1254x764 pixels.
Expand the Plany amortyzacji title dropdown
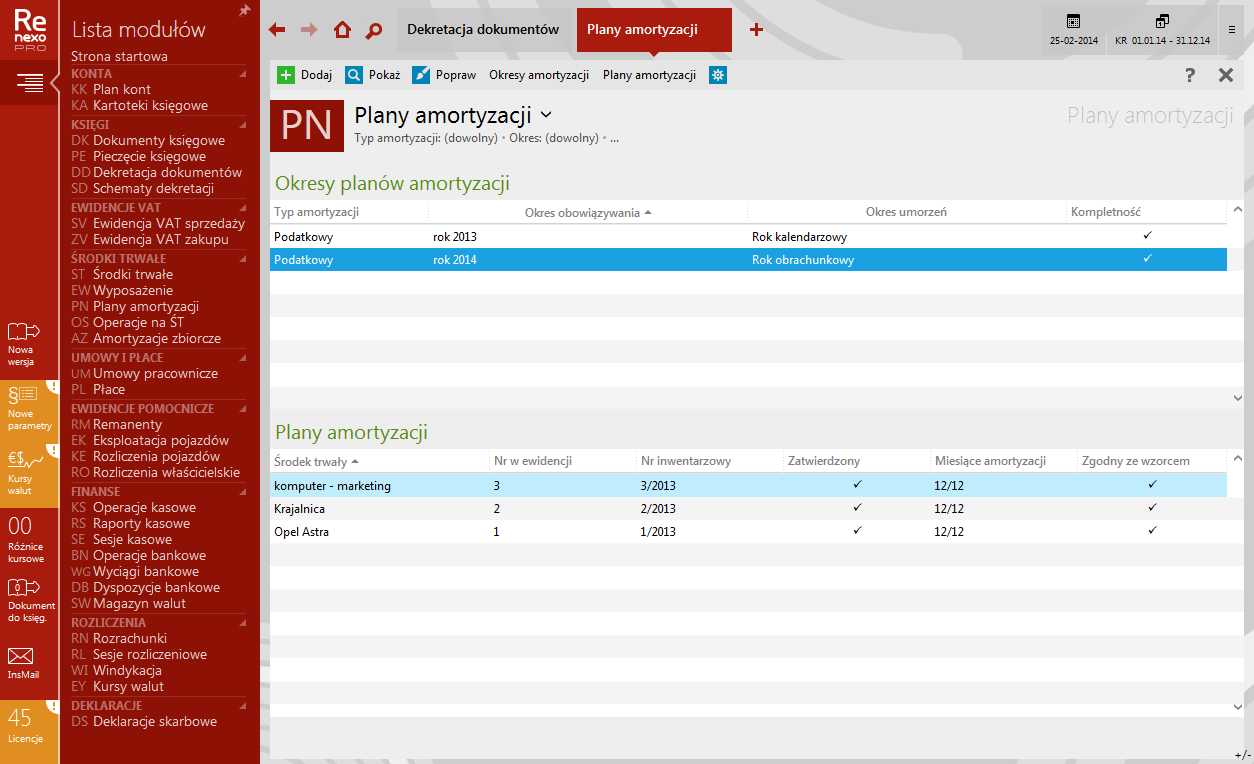pos(546,115)
